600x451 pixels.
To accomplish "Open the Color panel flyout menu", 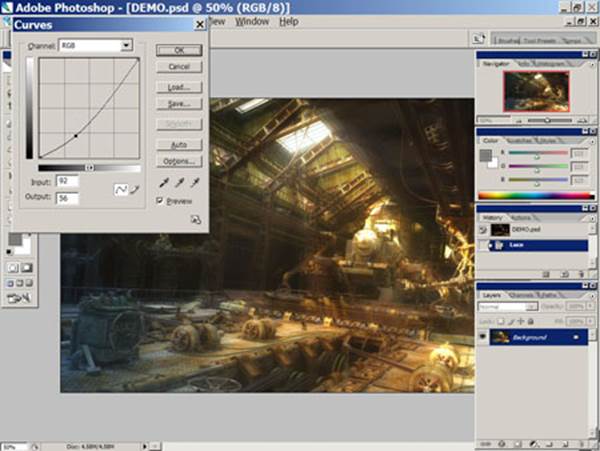I will point(592,141).
